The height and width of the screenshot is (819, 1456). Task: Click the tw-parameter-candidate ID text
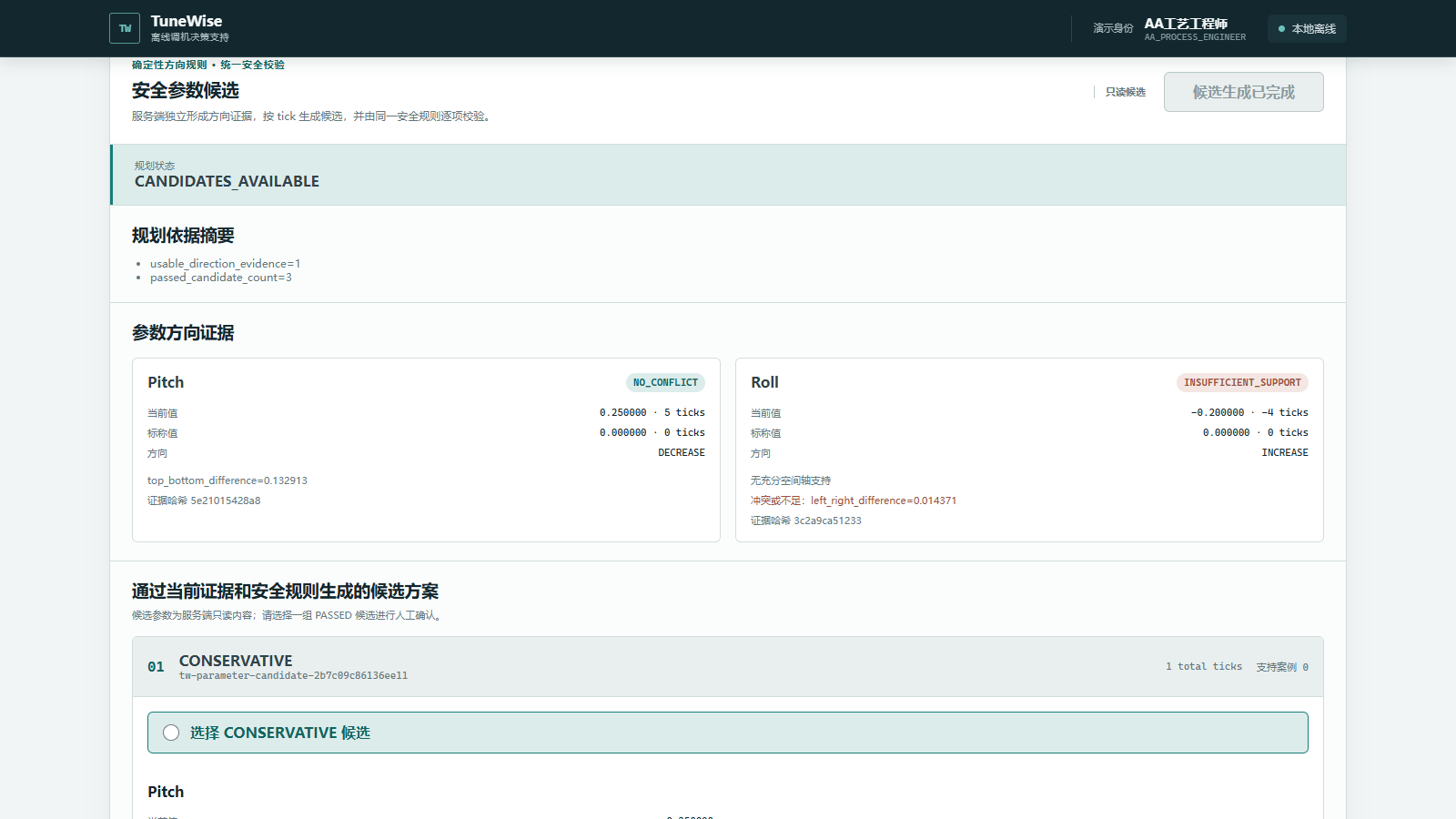[x=293, y=676]
